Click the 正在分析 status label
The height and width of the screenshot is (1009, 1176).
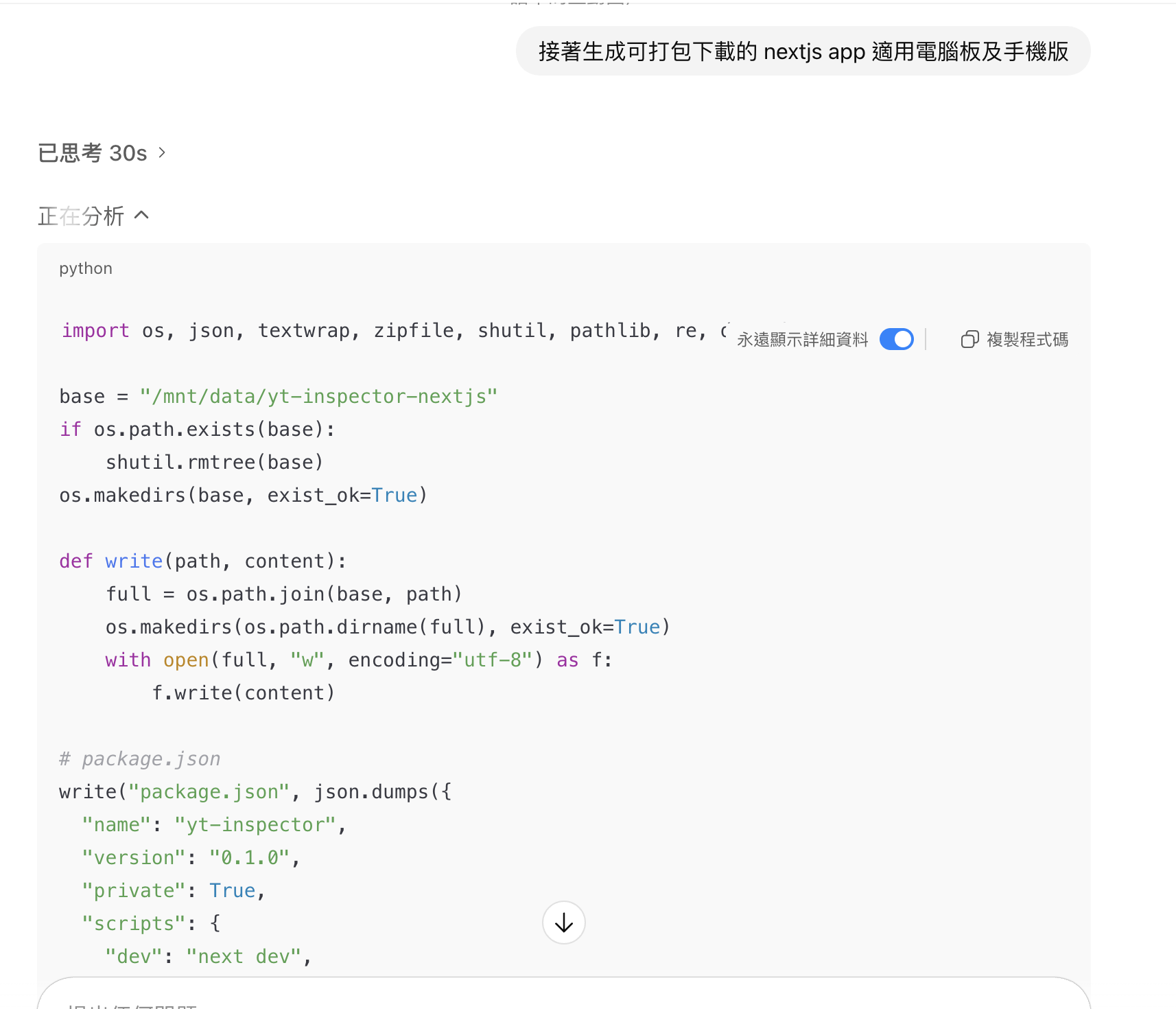point(81,216)
